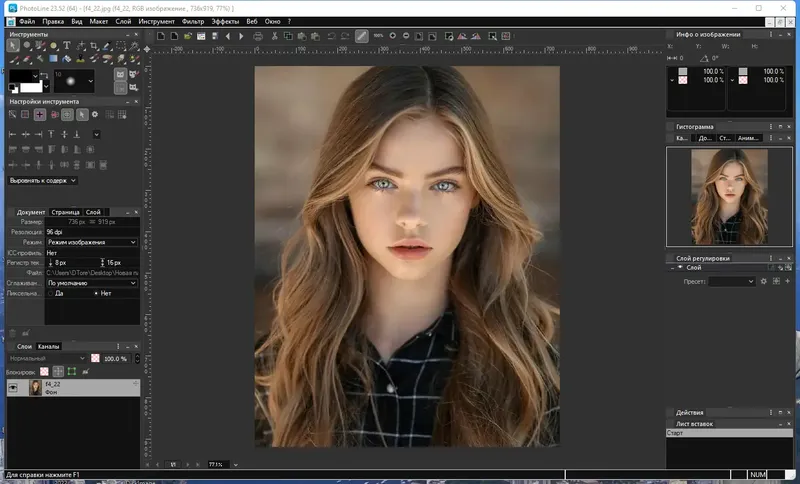
Task: Open the Страница tab in document panel
Action: click(x=65, y=212)
